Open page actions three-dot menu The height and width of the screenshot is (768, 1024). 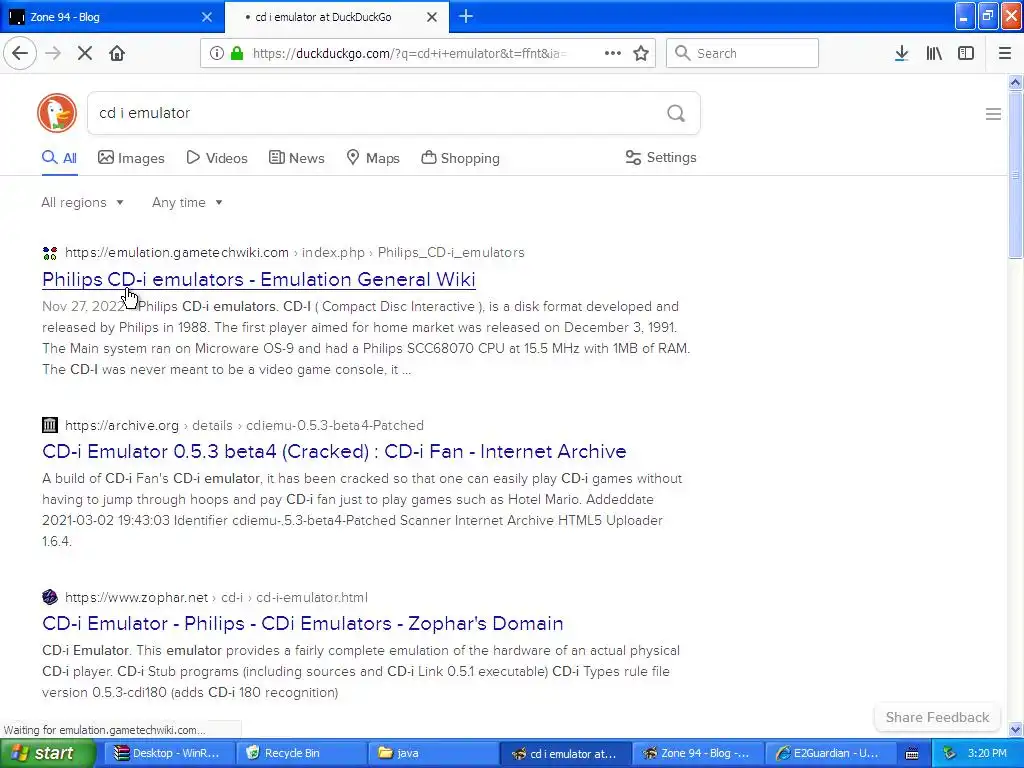coord(613,54)
